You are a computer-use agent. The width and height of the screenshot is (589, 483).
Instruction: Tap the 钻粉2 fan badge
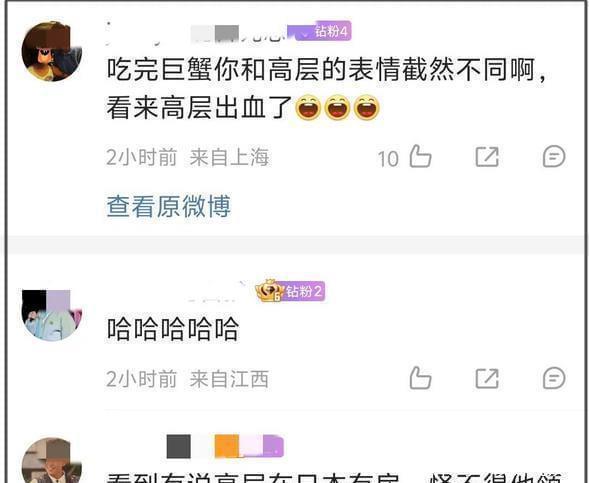[304, 291]
